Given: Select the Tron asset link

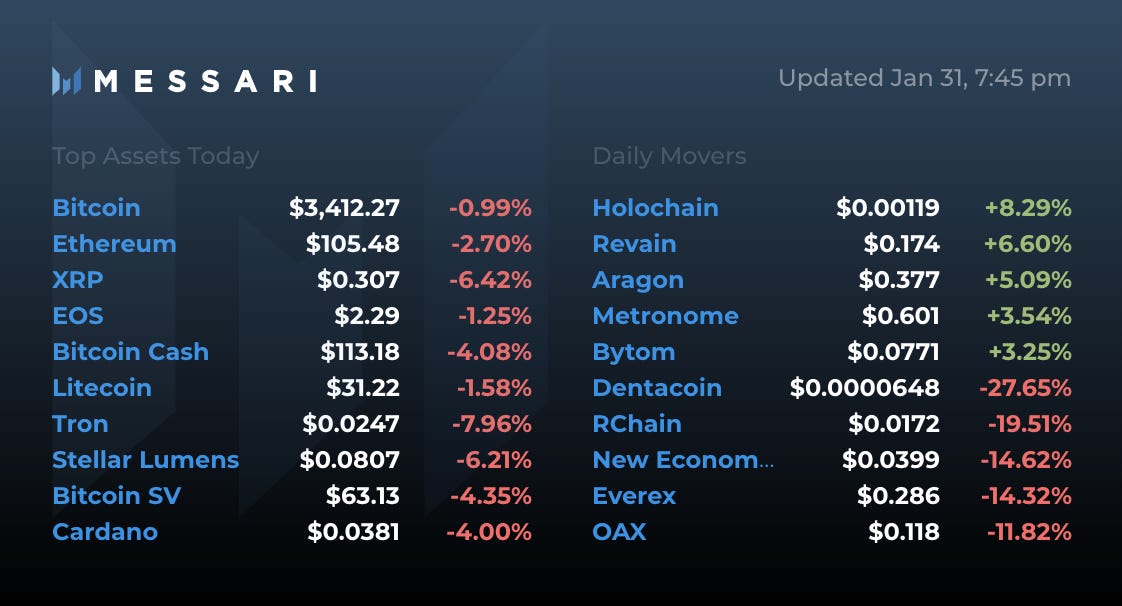Looking at the screenshot, I should [x=80, y=424].
